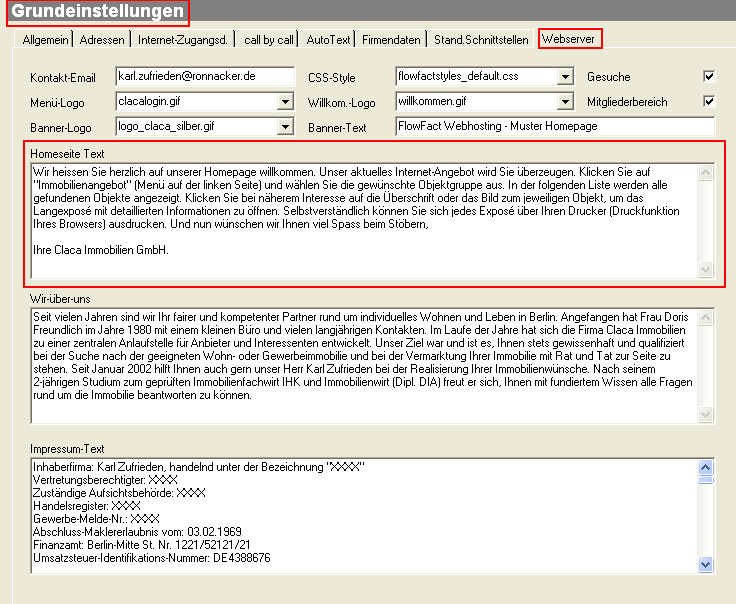Click Impressum-Text scrollbar down arrow
This screenshot has height=604, width=736.
705,564
